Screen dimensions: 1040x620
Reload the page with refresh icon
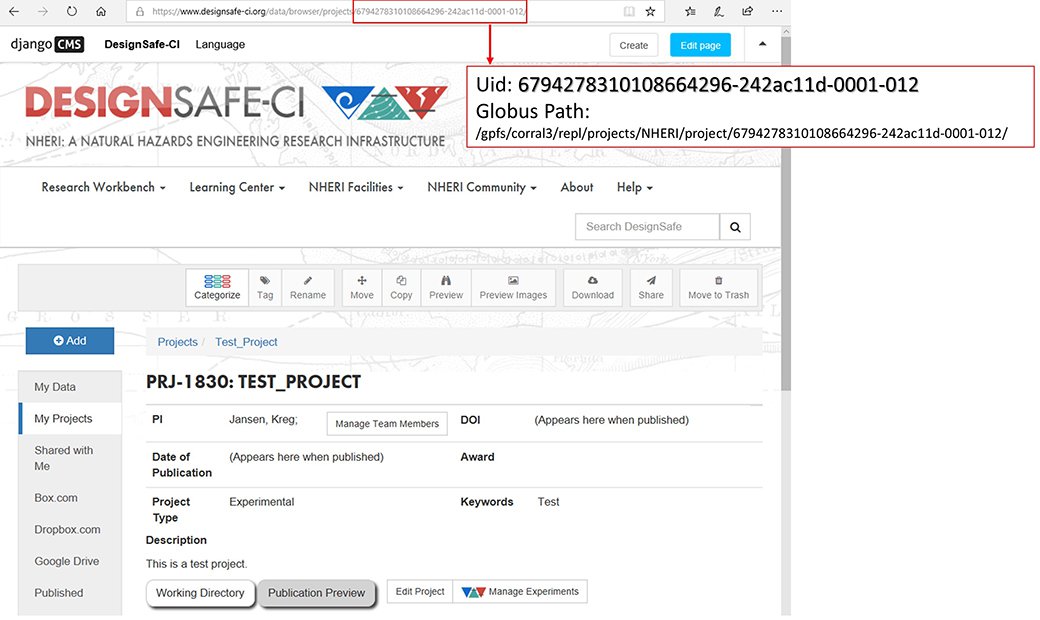point(72,11)
